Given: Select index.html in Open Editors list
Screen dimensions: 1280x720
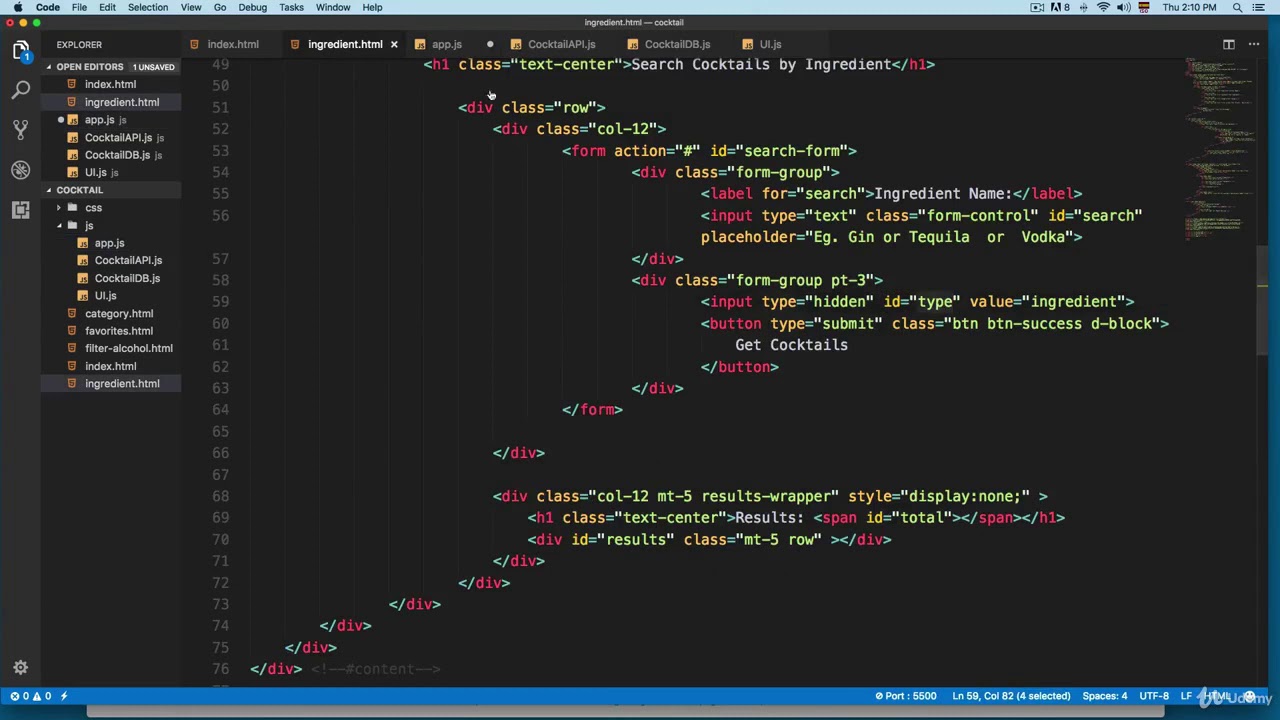Looking at the screenshot, I should (x=110, y=84).
